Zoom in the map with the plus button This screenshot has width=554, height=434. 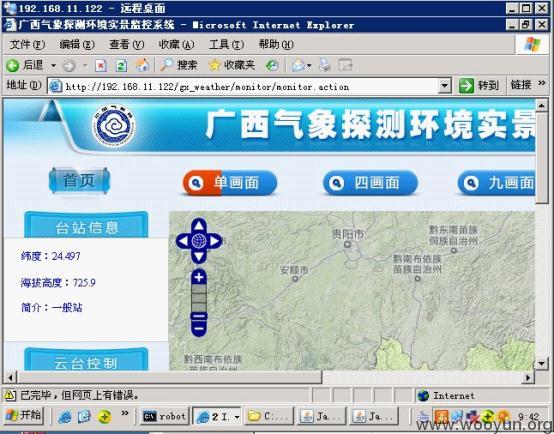coord(199,277)
